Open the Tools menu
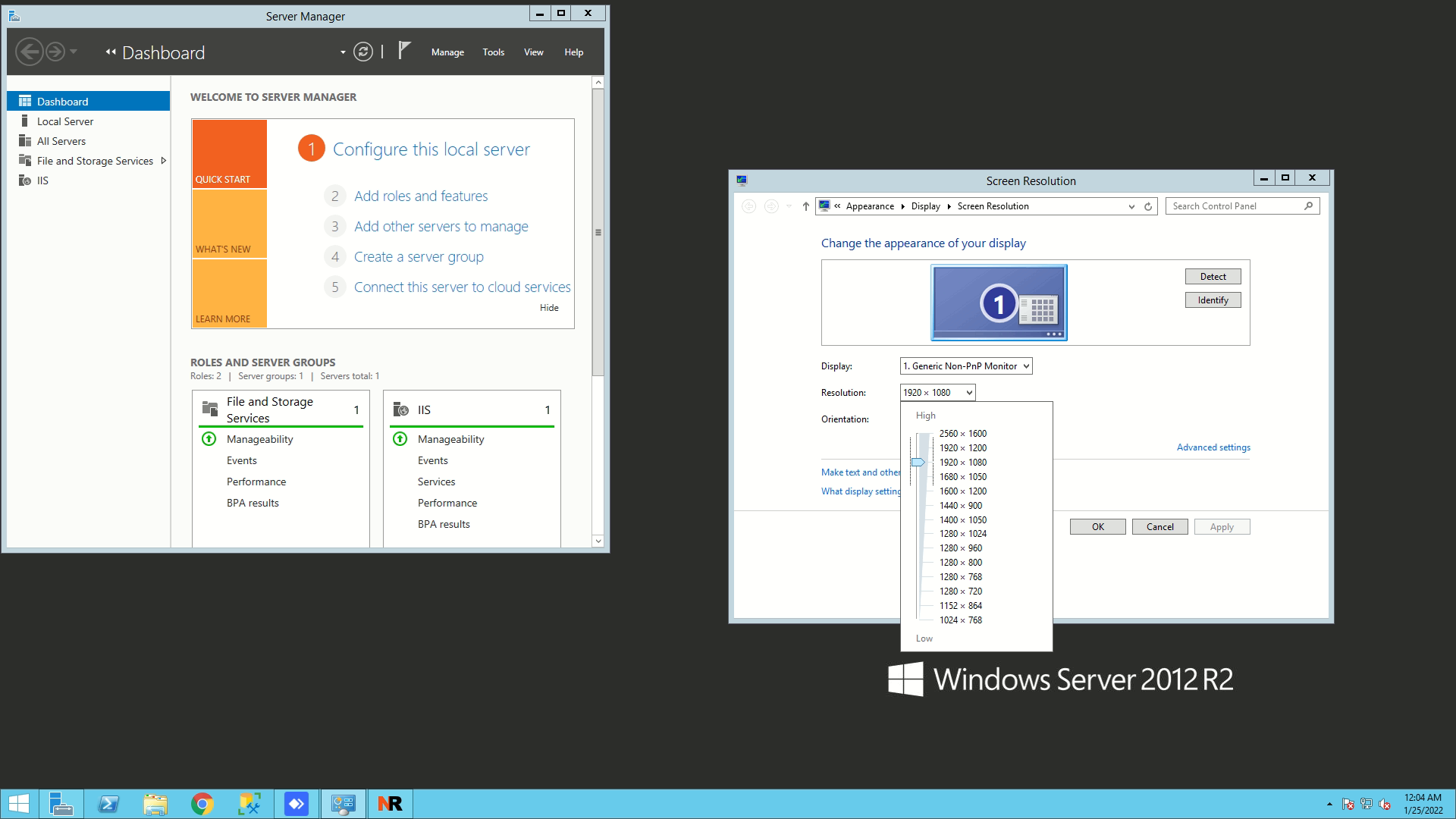This screenshot has width=1456, height=819. (x=493, y=52)
